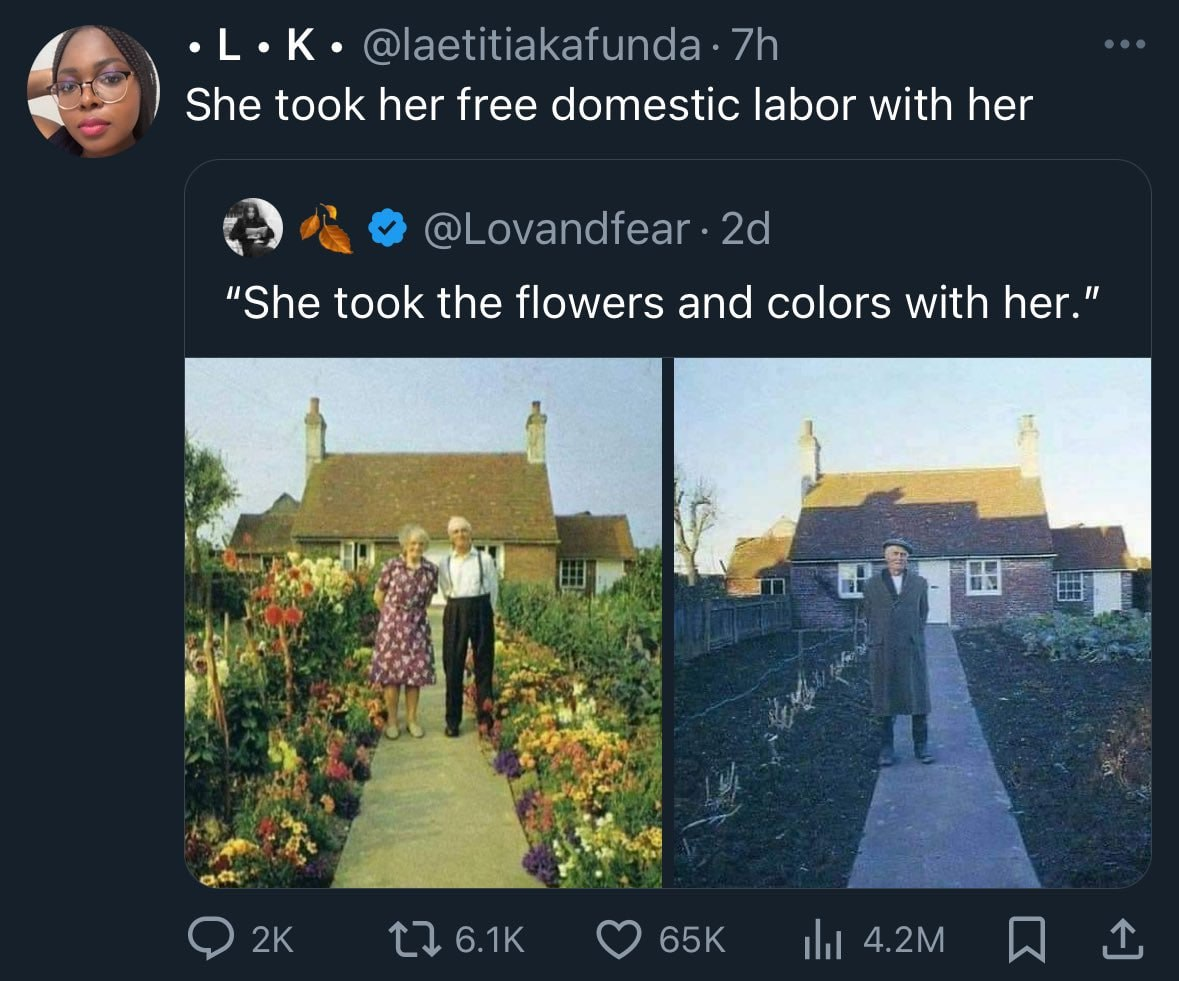This screenshot has height=981, width=1179.
Task: Click the "• L • K •" display name
Action: pos(266,45)
